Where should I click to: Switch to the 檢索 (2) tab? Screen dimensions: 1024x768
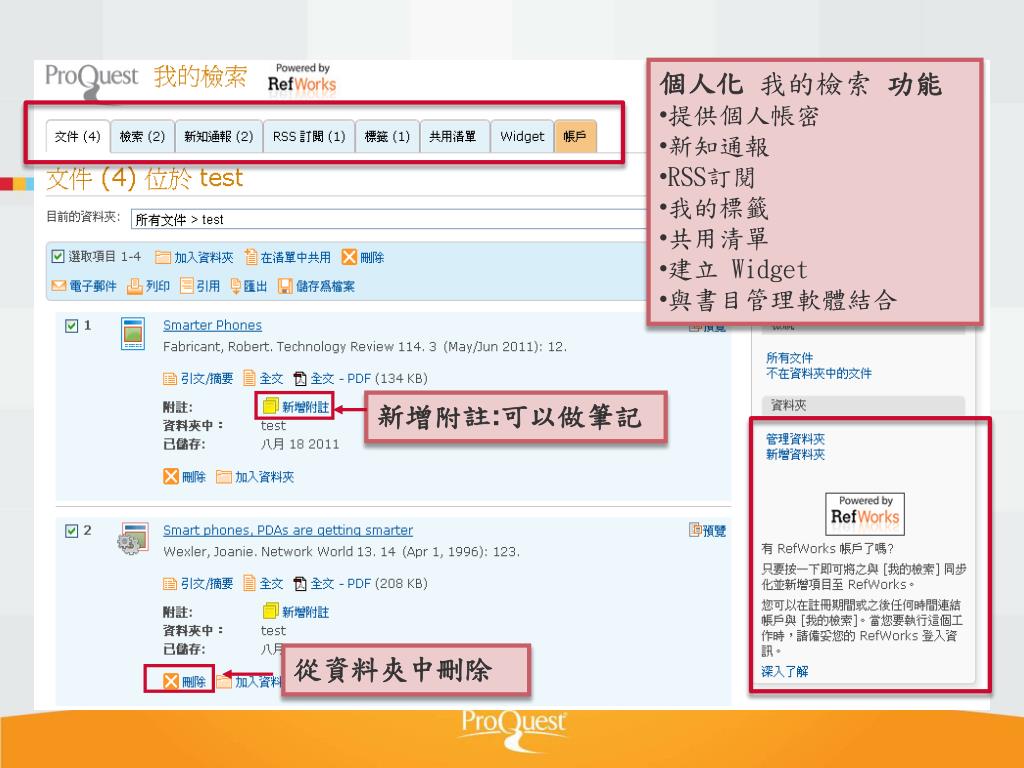(142, 136)
